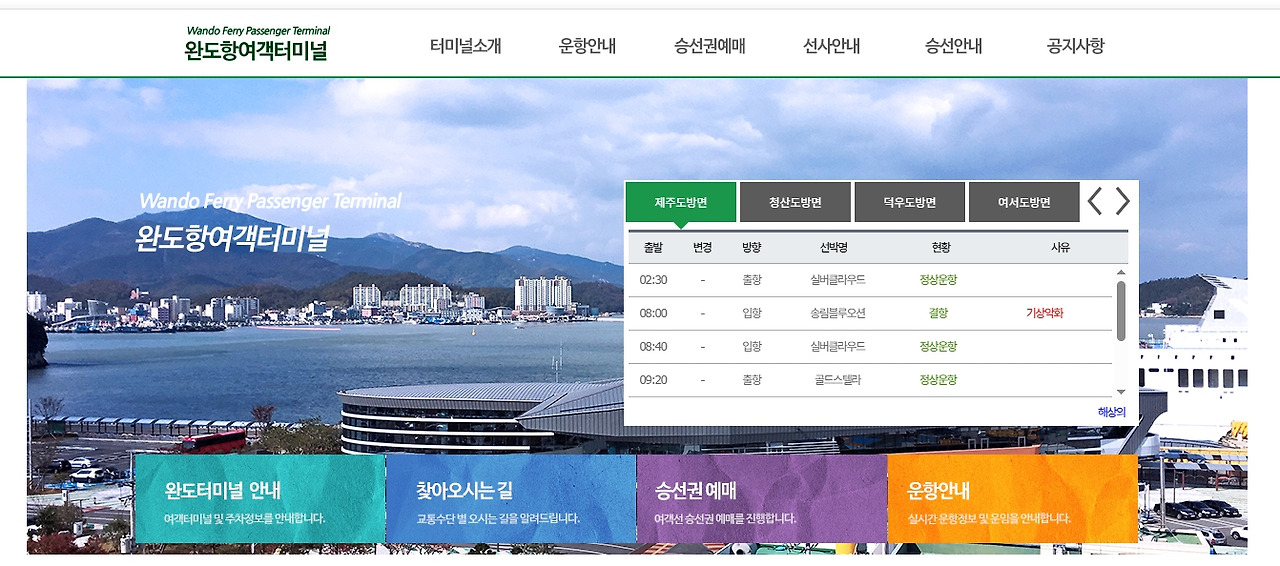Click 입항 direction in the 08:40 row
Screen dimensions: 1280x566
(752, 346)
